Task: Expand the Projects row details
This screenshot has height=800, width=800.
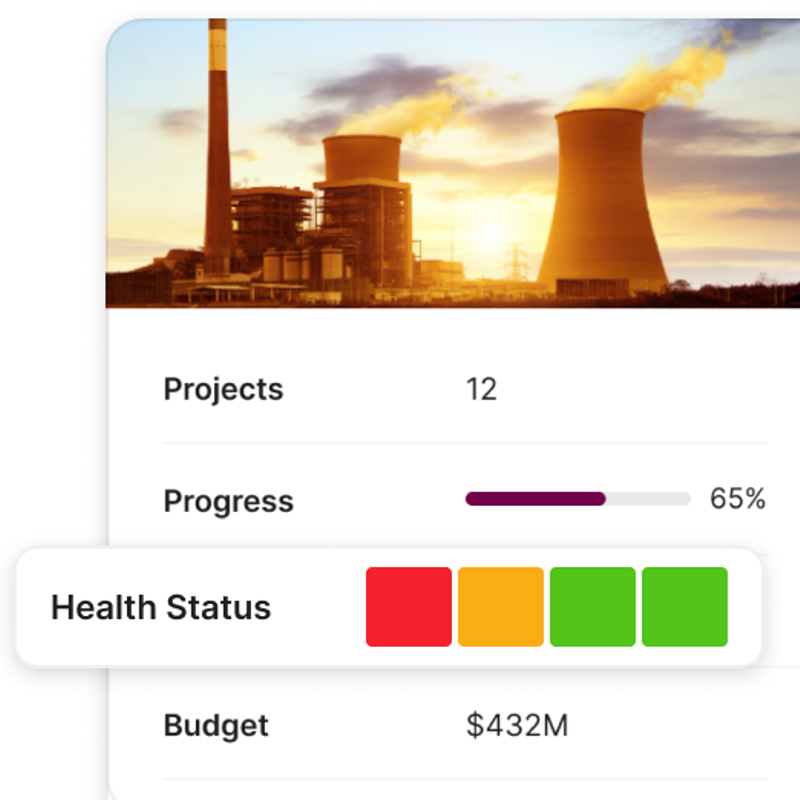Action: pos(223,389)
